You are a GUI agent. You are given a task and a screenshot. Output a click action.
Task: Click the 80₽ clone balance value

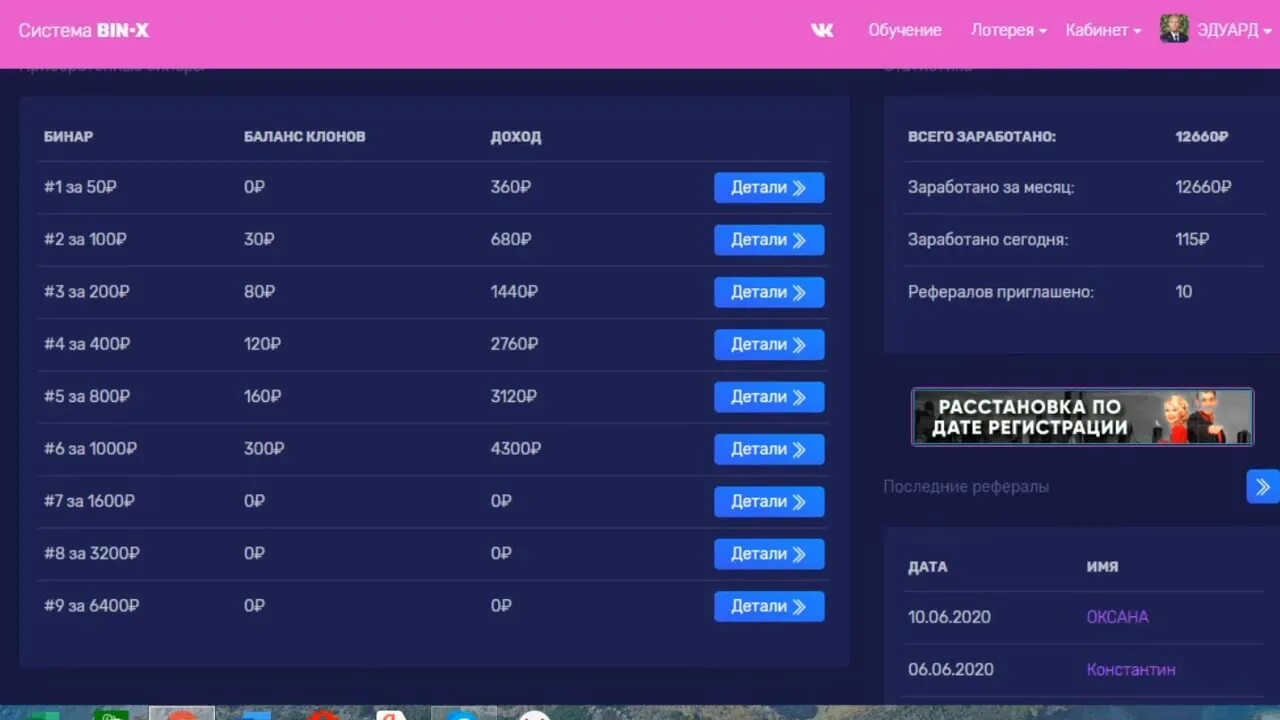point(259,292)
